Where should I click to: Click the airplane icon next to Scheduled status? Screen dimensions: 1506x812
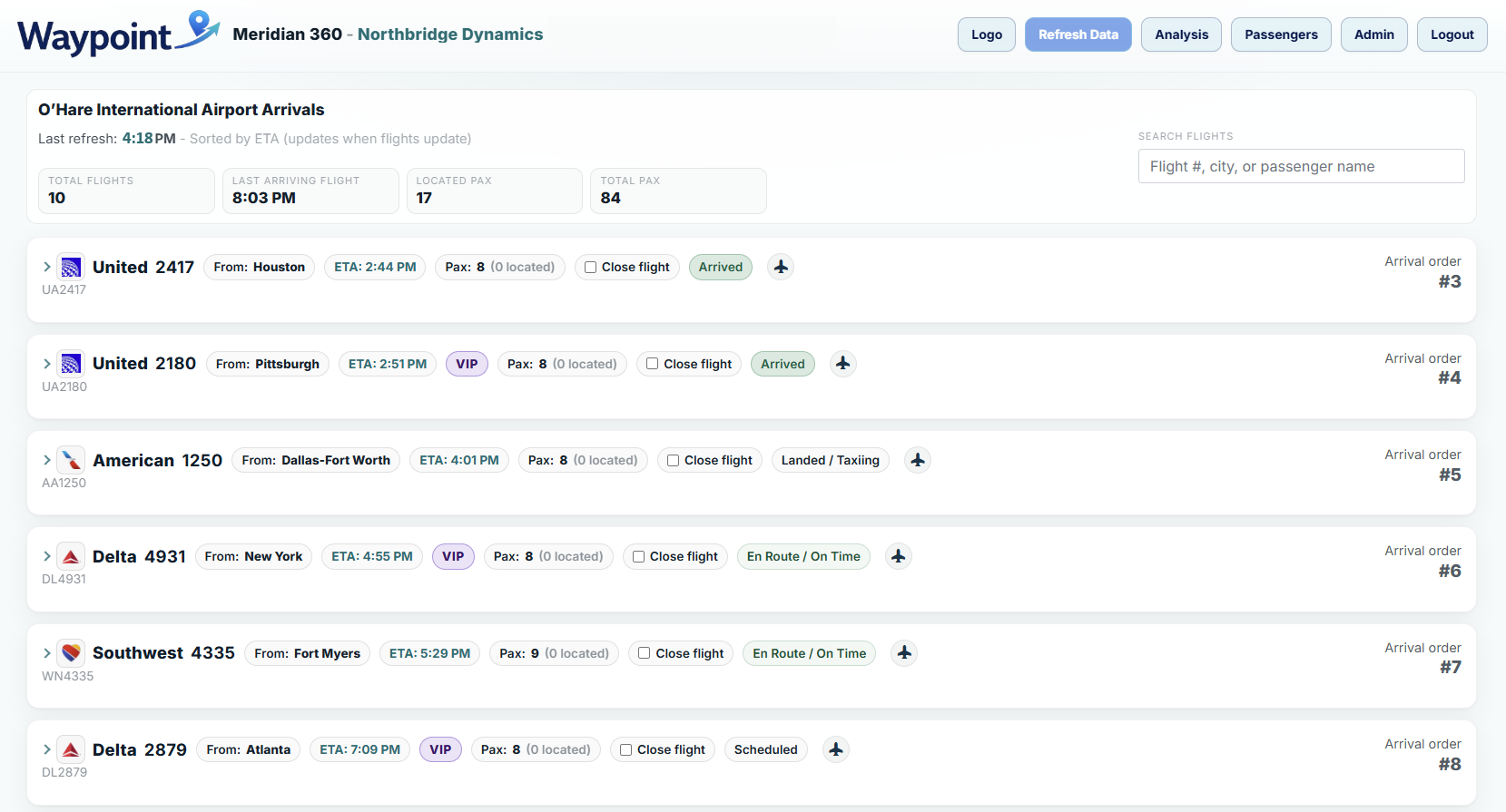[x=836, y=749]
